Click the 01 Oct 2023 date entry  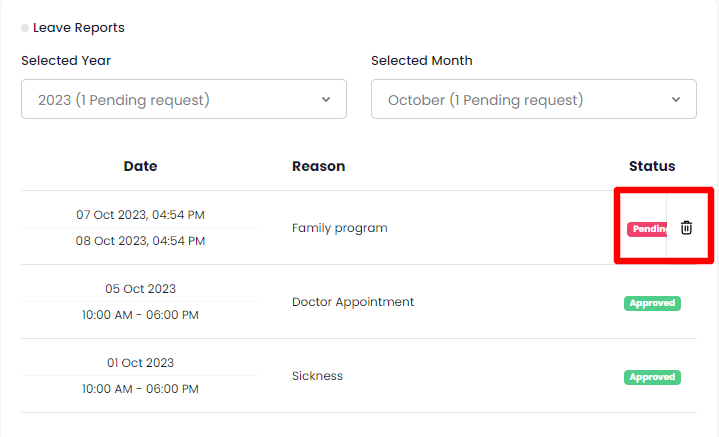click(x=140, y=363)
